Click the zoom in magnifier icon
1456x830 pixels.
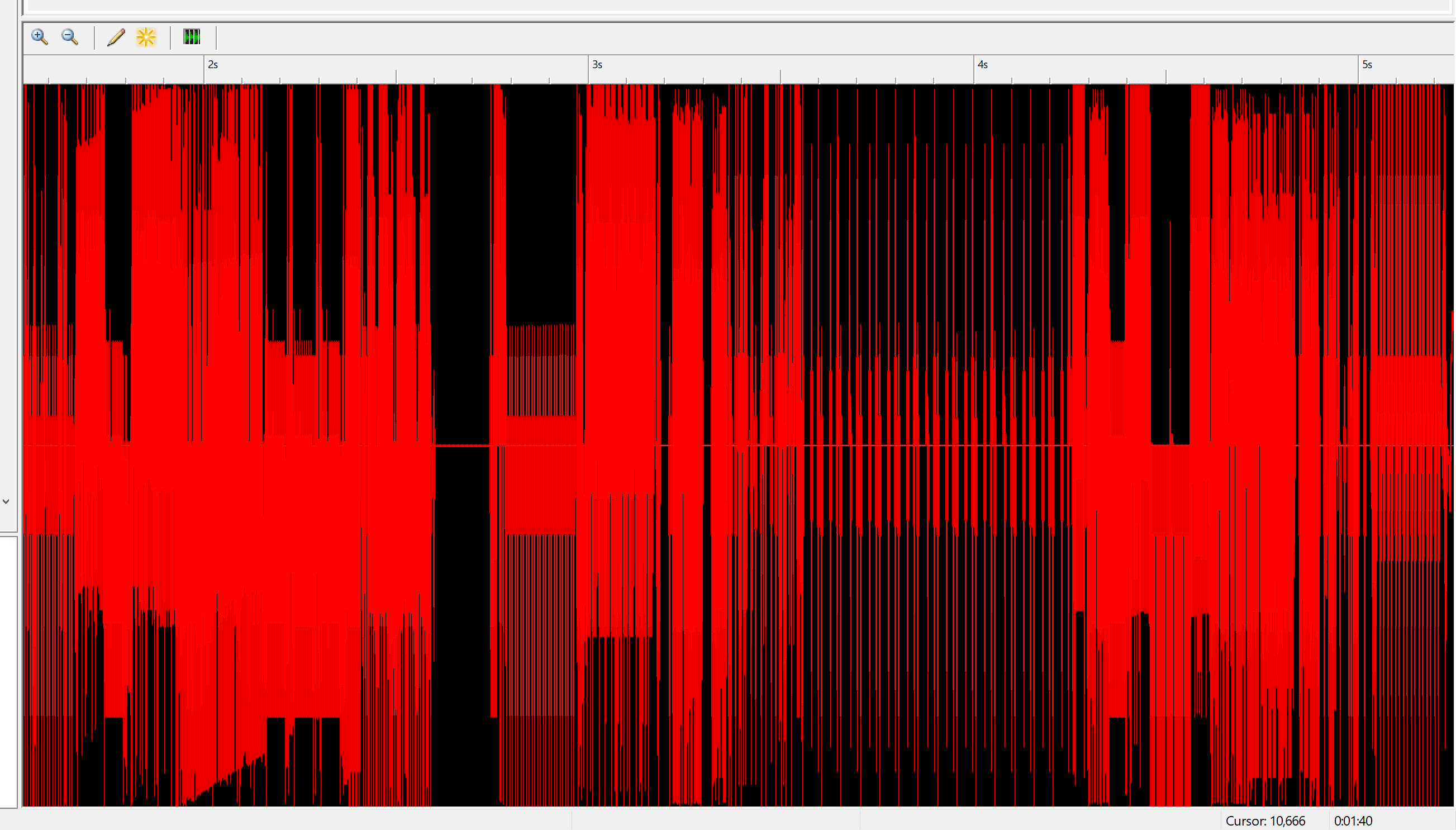click(x=39, y=37)
